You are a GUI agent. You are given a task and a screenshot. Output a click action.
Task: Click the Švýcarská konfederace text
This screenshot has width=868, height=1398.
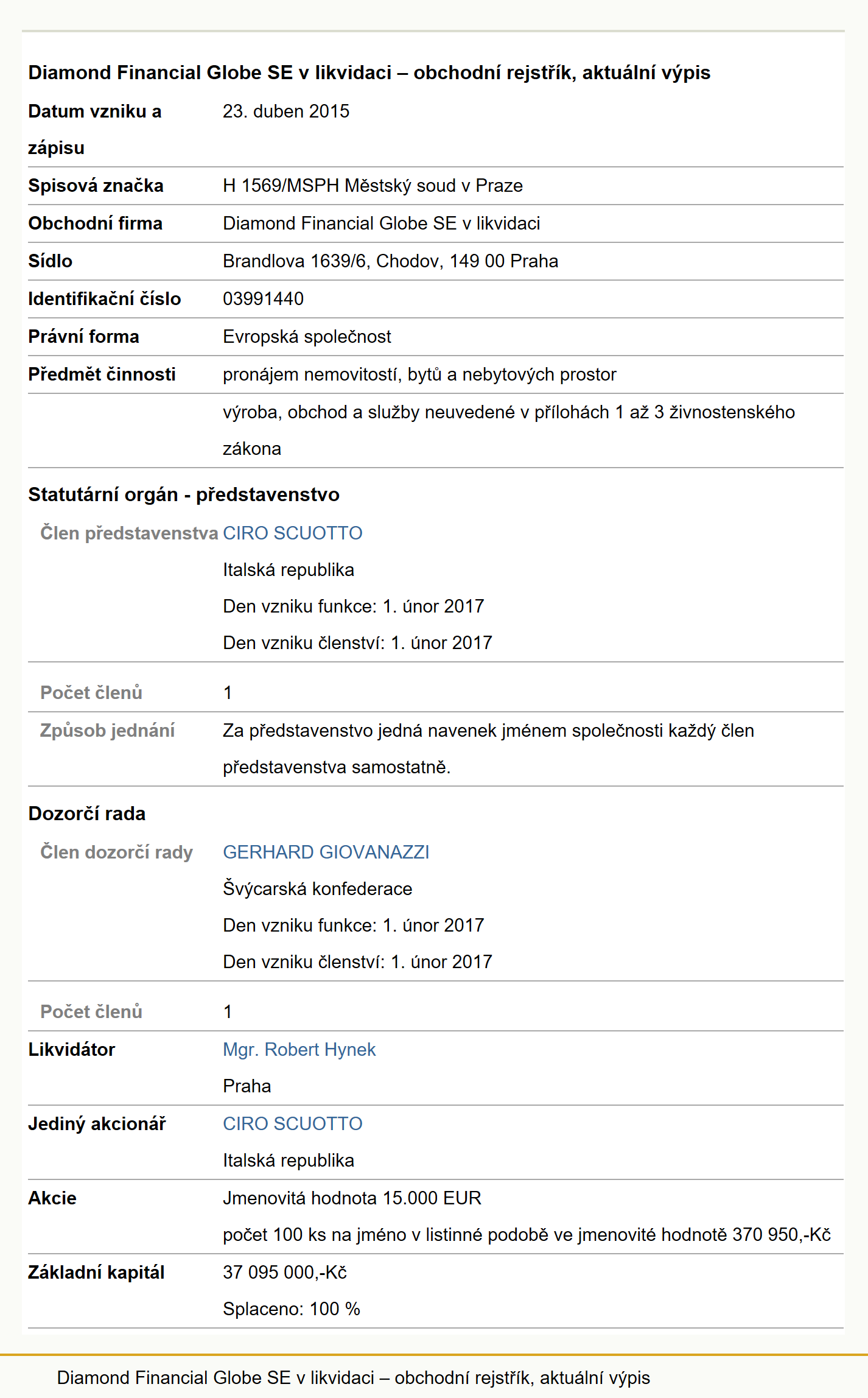pyautogui.click(x=317, y=888)
